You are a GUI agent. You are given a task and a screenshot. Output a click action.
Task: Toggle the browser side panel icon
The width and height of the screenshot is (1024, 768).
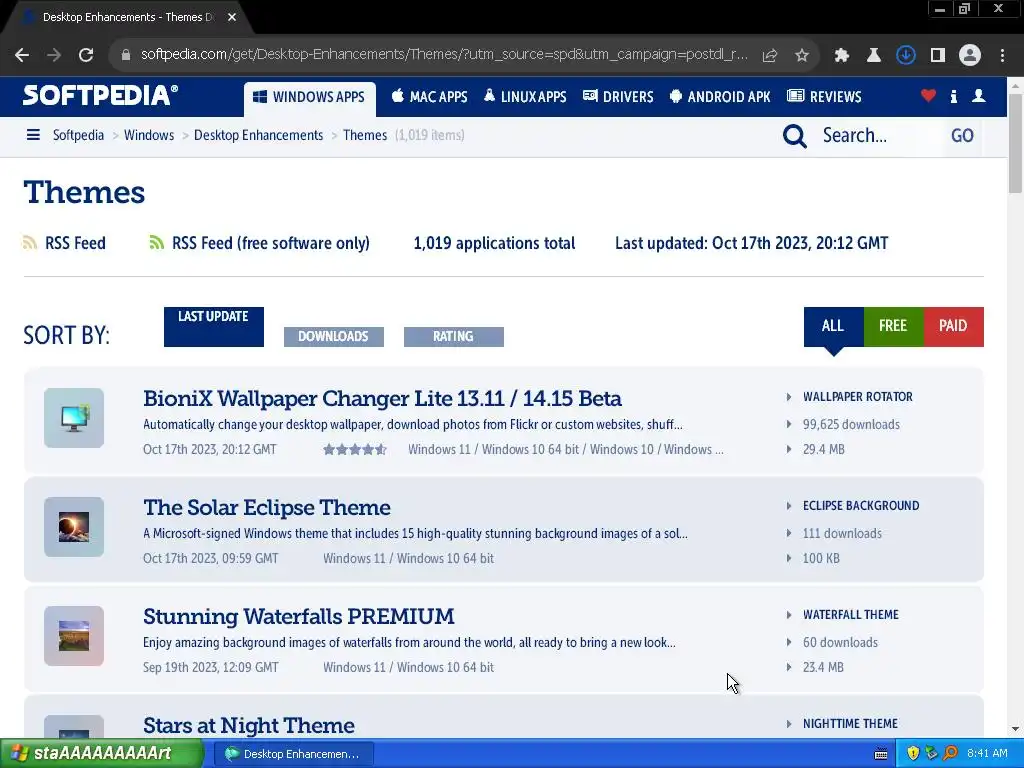[938, 56]
